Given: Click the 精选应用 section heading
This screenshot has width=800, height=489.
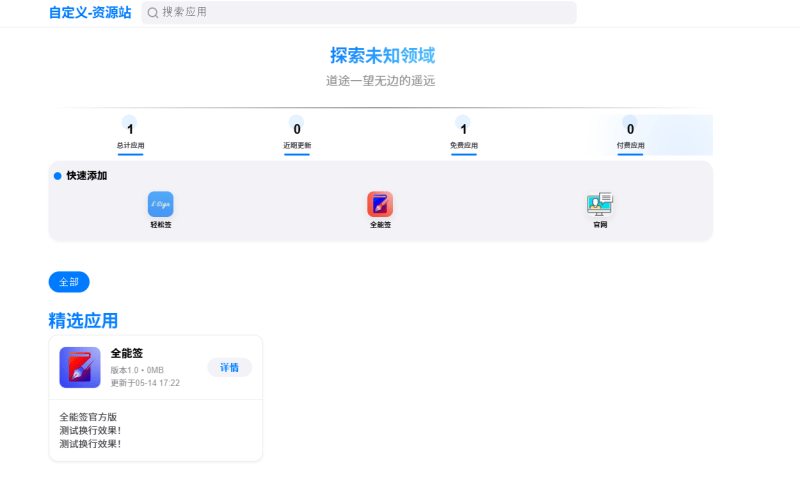Looking at the screenshot, I should (x=83, y=321).
